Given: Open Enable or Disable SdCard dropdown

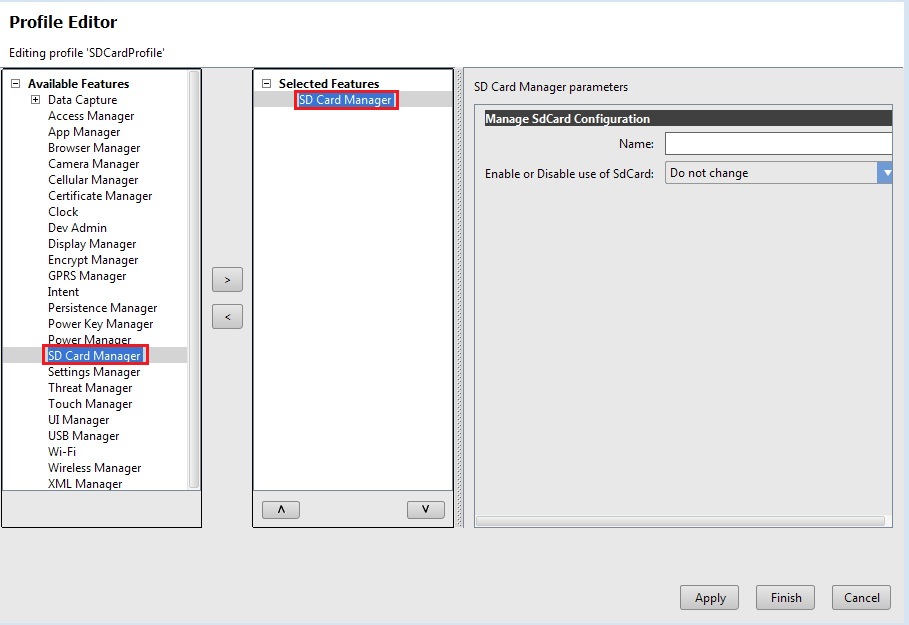Looking at the screenshot, I should pos(884,173).
